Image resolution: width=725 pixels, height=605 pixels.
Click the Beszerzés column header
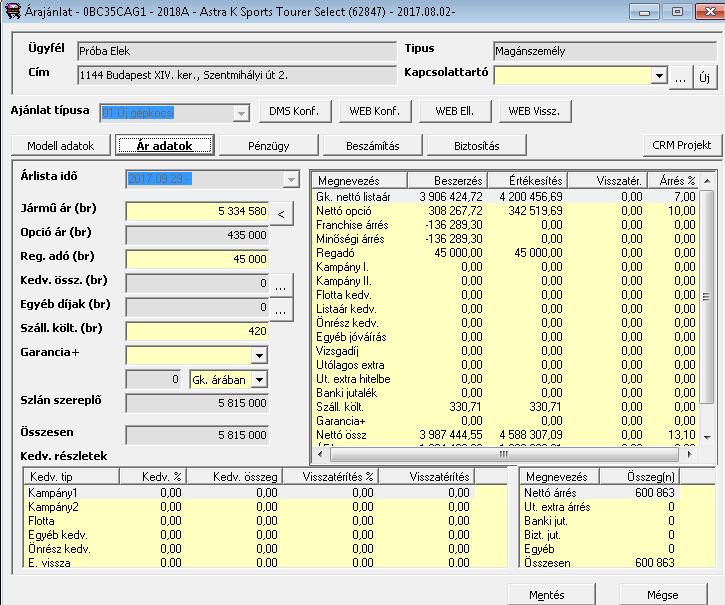[x=447, y=180]
